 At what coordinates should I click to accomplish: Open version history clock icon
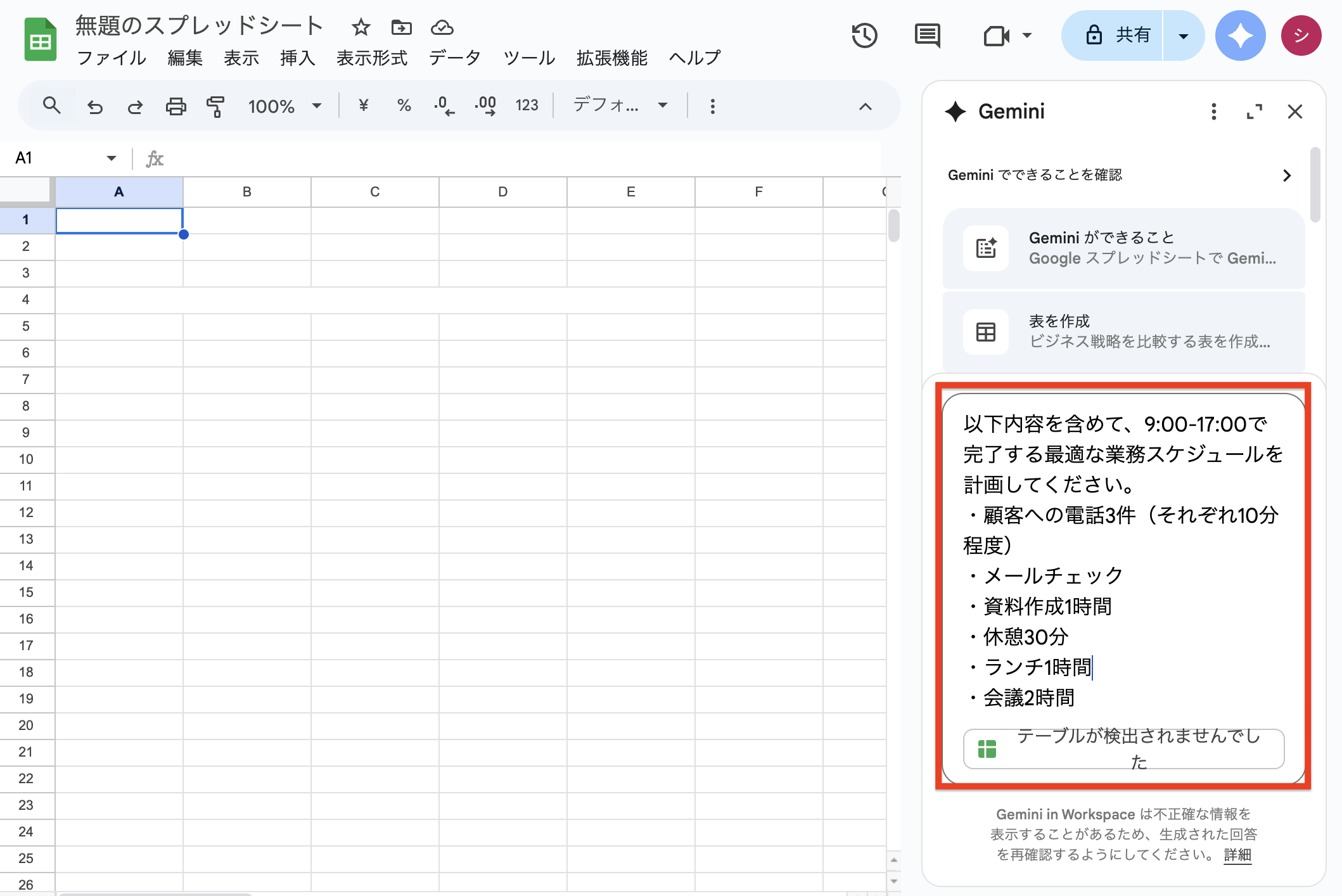(864, 35)
